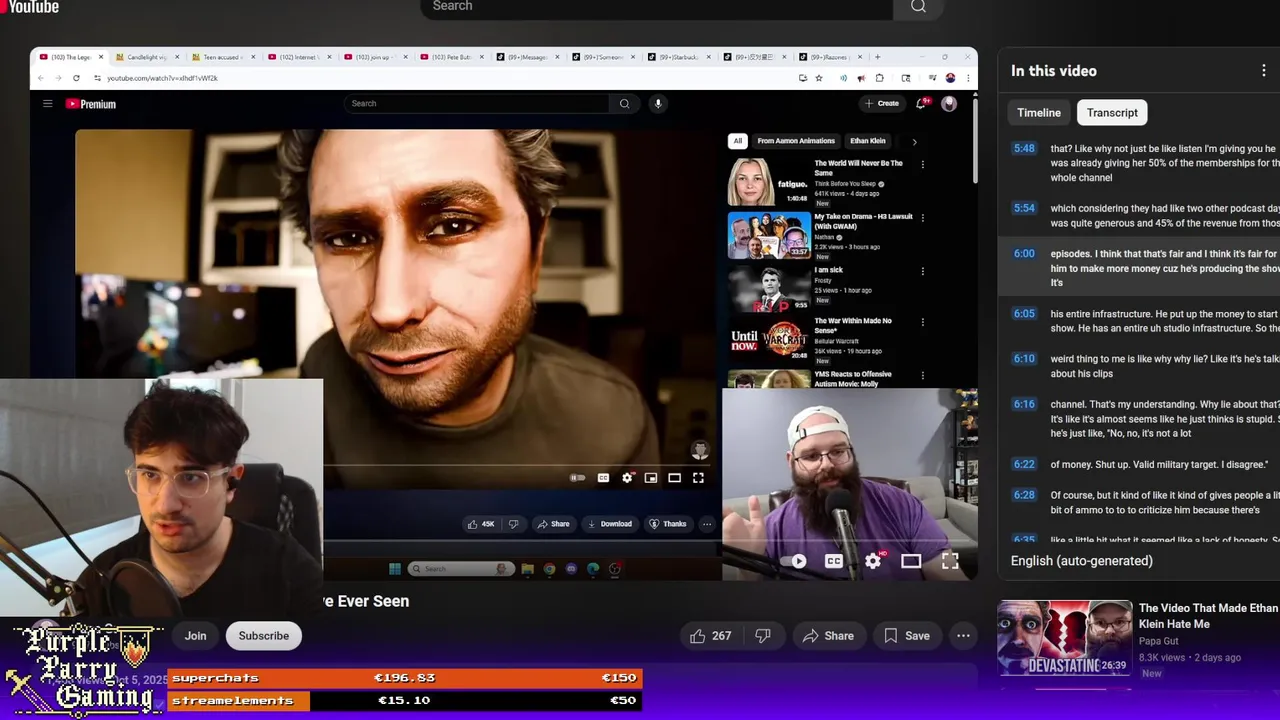
Task: Select the From Aamon Animations chip
Action: (796, 141)
